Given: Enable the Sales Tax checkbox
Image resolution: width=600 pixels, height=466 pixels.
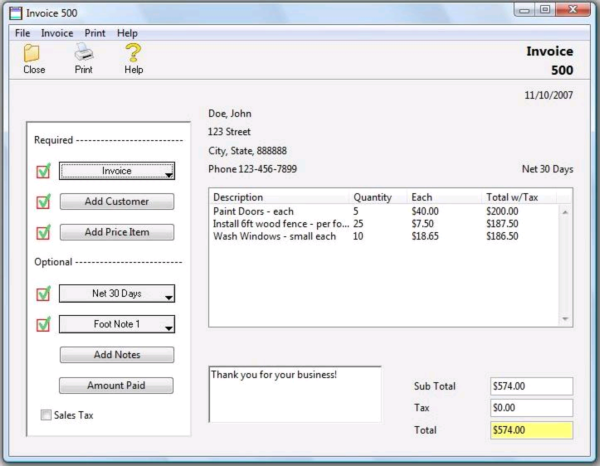Looking at the screenshot, I should click(47, 415).
